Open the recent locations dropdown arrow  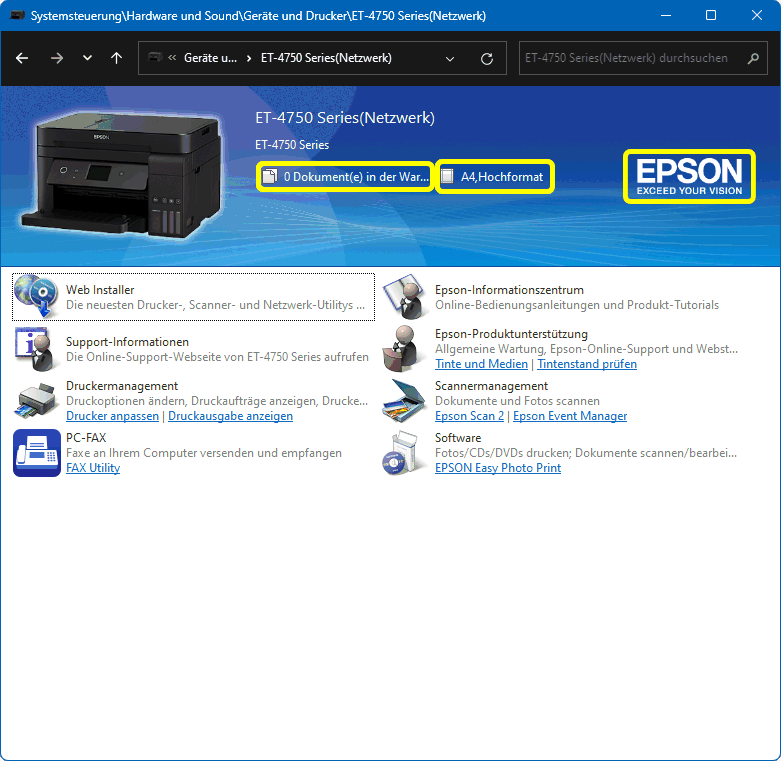[87, 58]
